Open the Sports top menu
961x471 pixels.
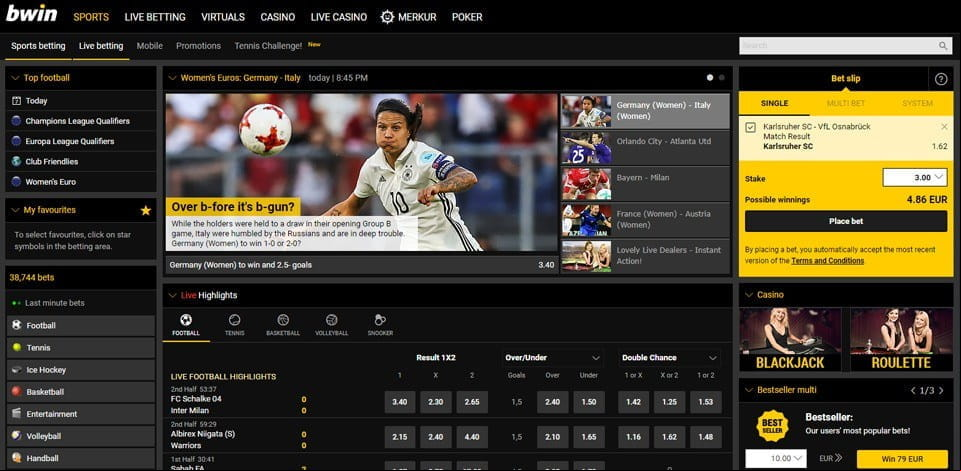91,17
